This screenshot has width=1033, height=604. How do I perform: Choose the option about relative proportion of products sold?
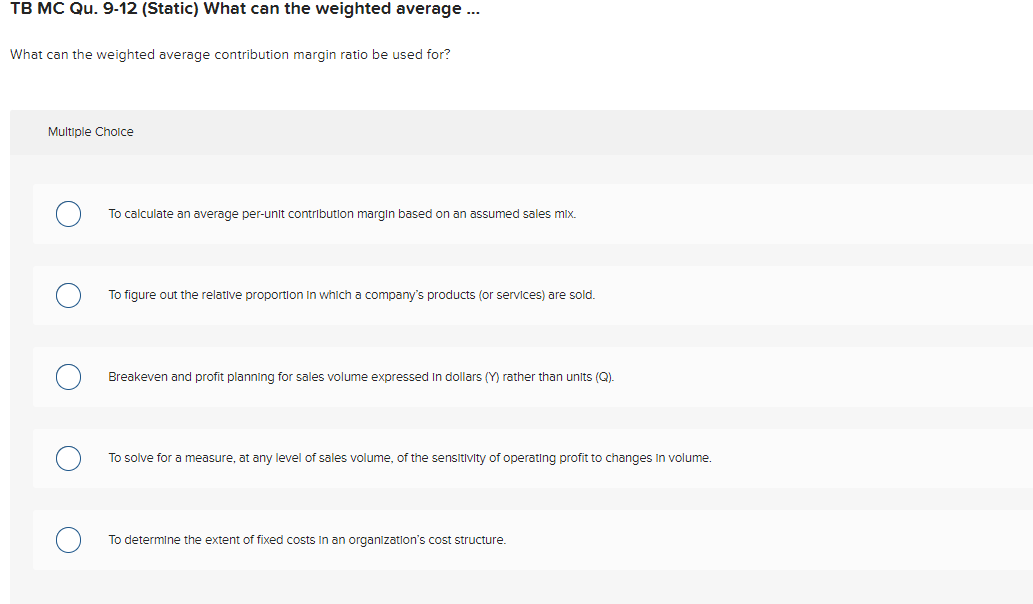tap(350, 295)
